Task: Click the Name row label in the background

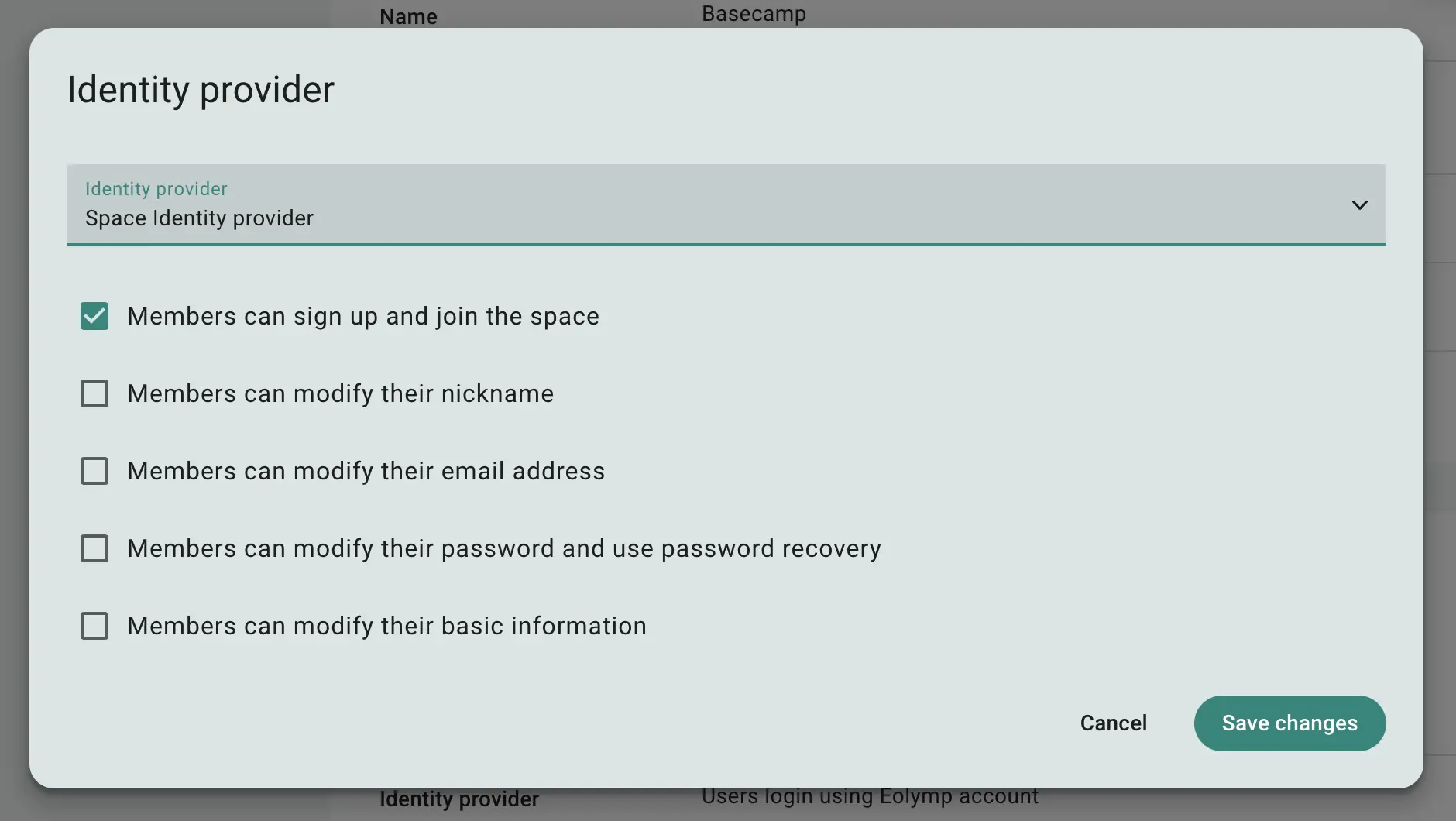Action: tap(408, 16)
